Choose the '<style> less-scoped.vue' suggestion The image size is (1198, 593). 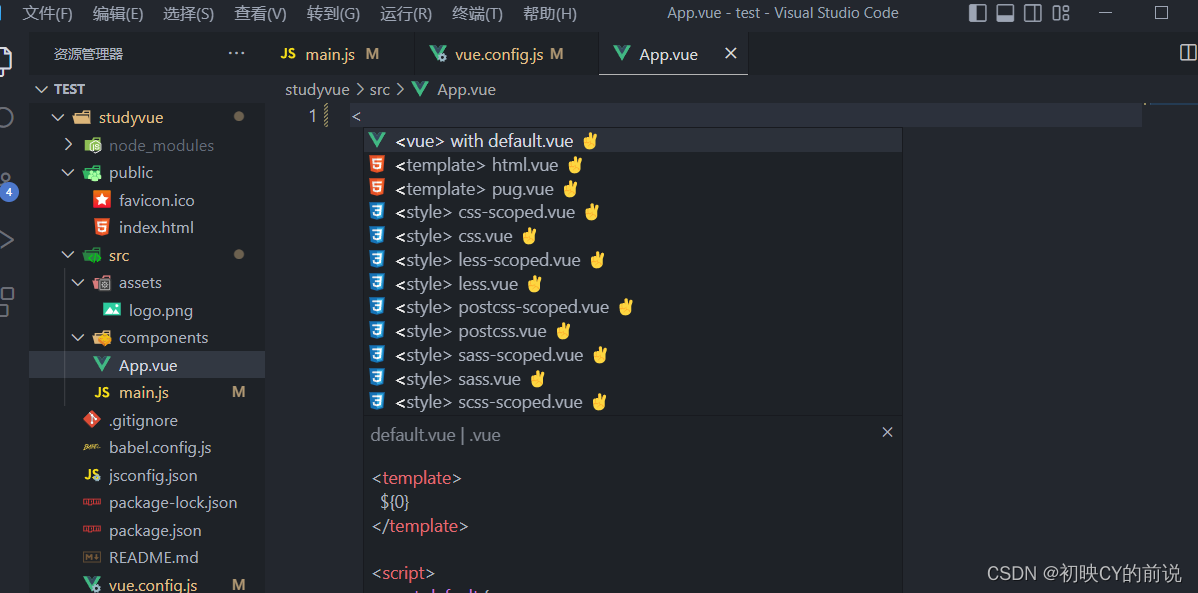[x=633, y=260]
